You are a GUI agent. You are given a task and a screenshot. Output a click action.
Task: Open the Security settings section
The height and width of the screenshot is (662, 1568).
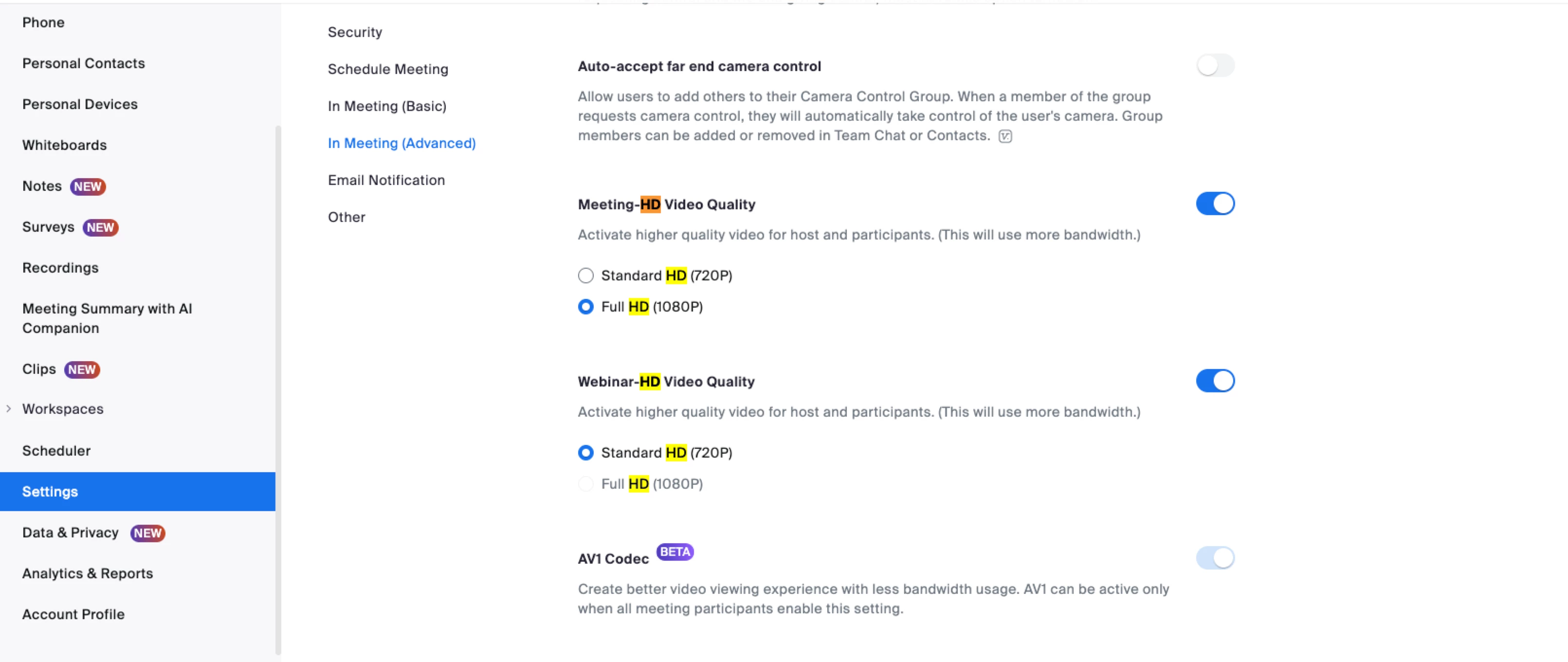click(x=355, y=32)
